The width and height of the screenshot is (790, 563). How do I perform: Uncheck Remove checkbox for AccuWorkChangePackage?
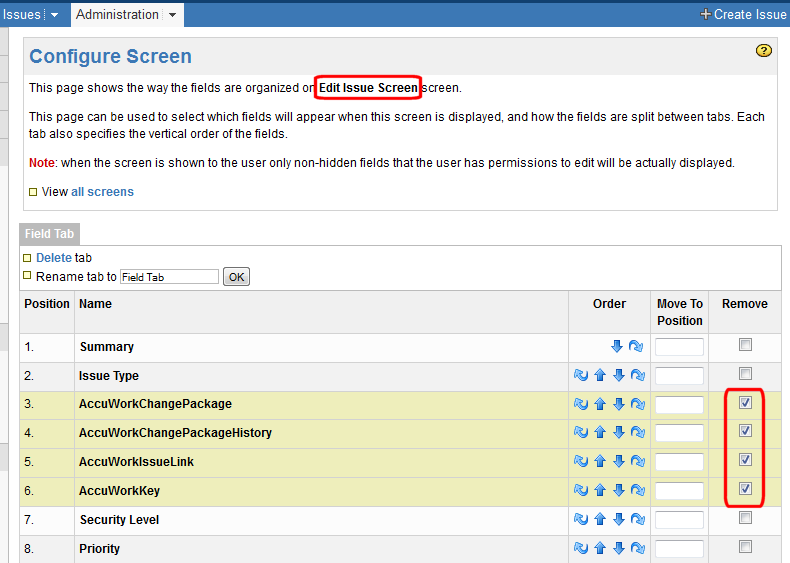click(745, 403)
